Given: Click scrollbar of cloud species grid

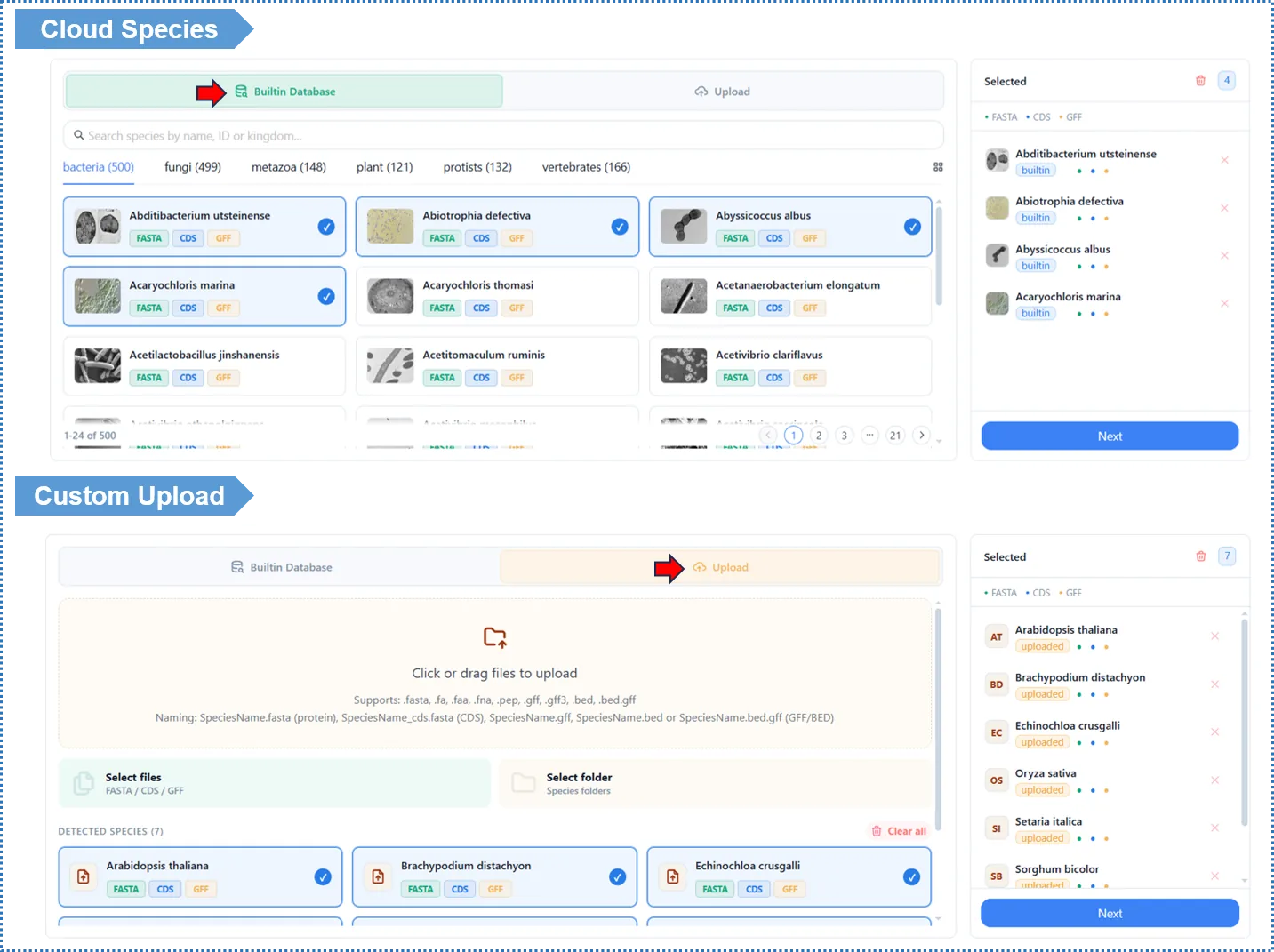Looking at the screenshot, I should (939, 258).
